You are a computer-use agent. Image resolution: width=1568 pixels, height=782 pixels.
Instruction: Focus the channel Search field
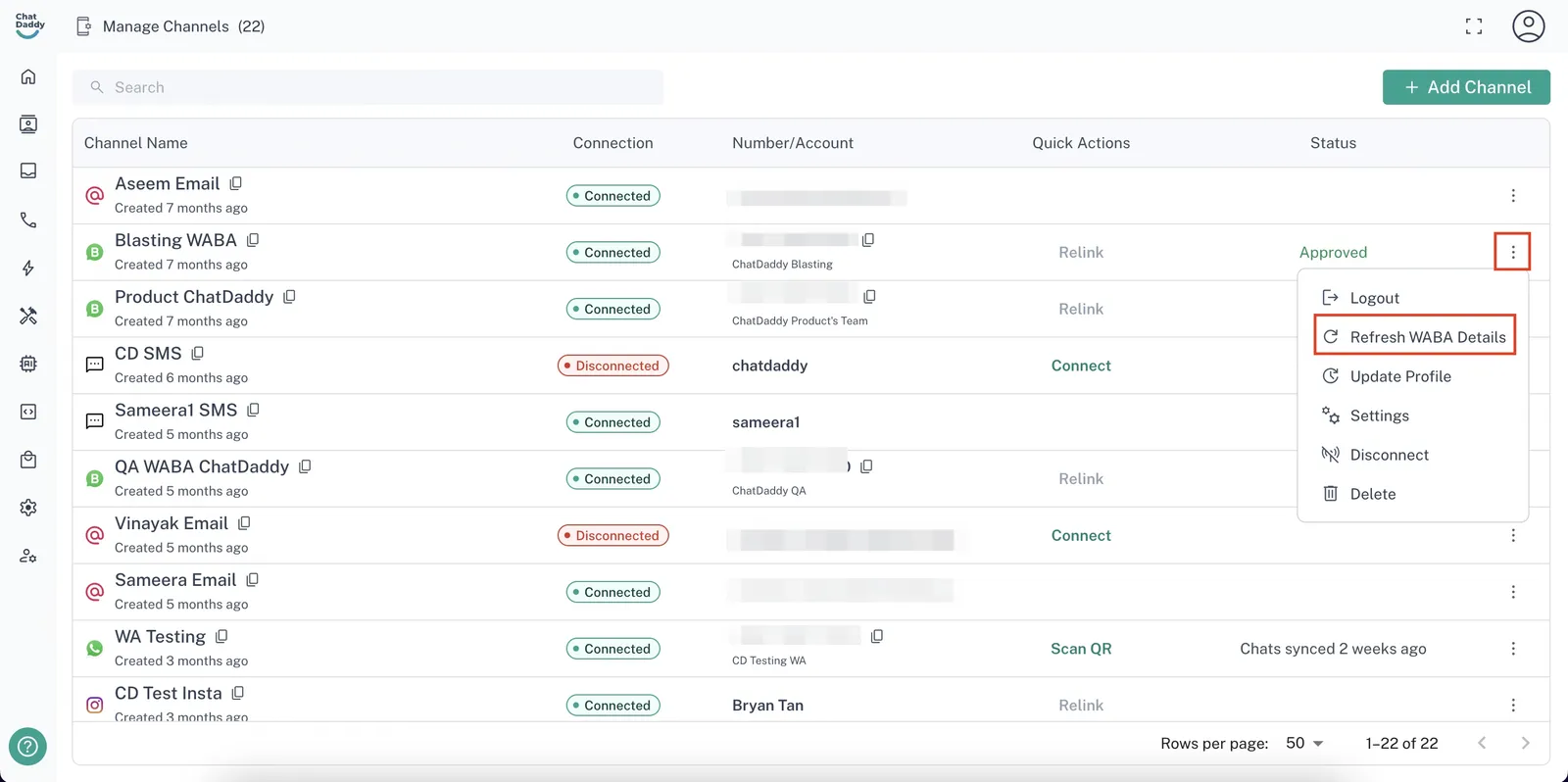(x=367, y=87)
